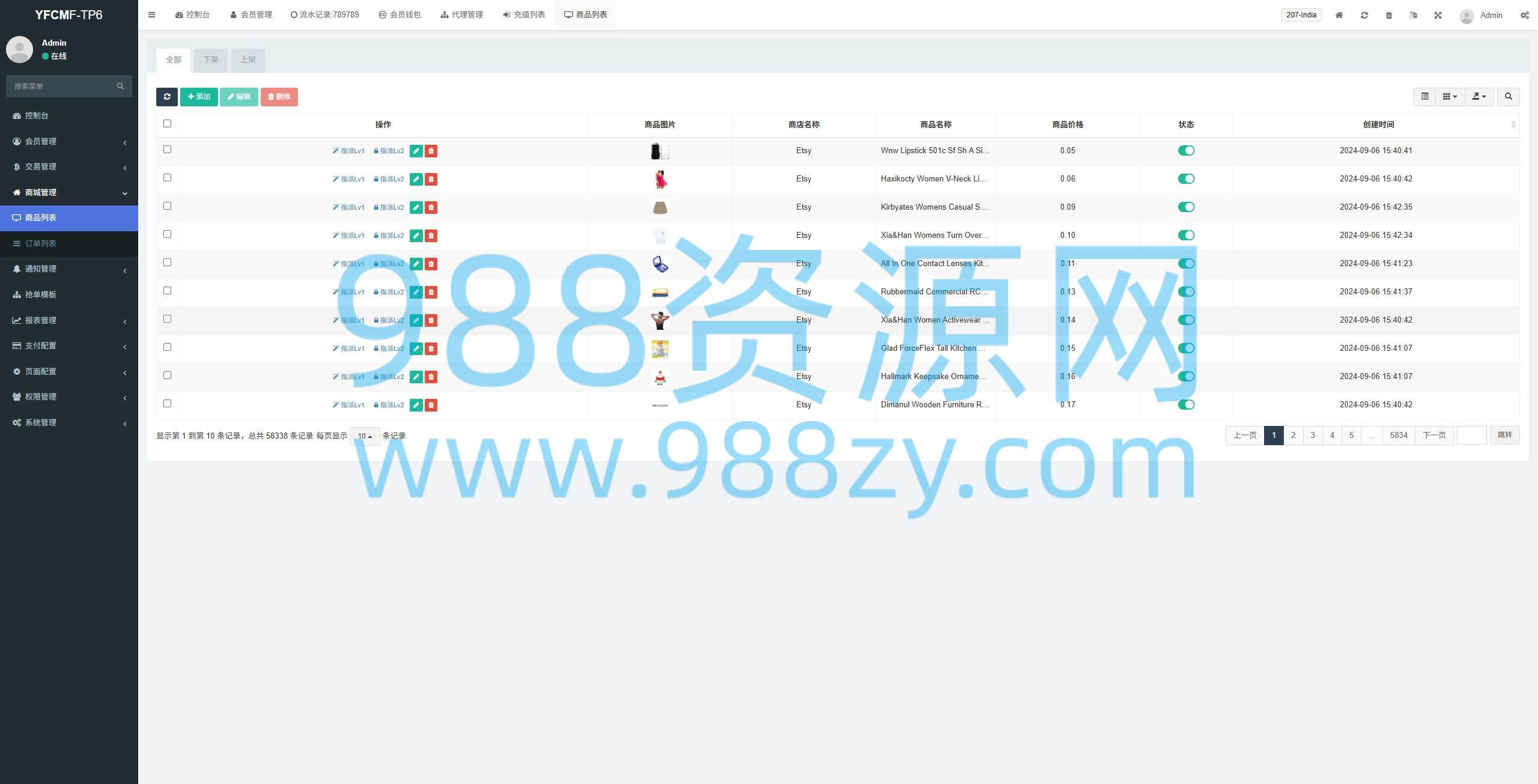Switch to the 下架 tab
This screenshot has width=1538, height=784.
coord(211,60)
